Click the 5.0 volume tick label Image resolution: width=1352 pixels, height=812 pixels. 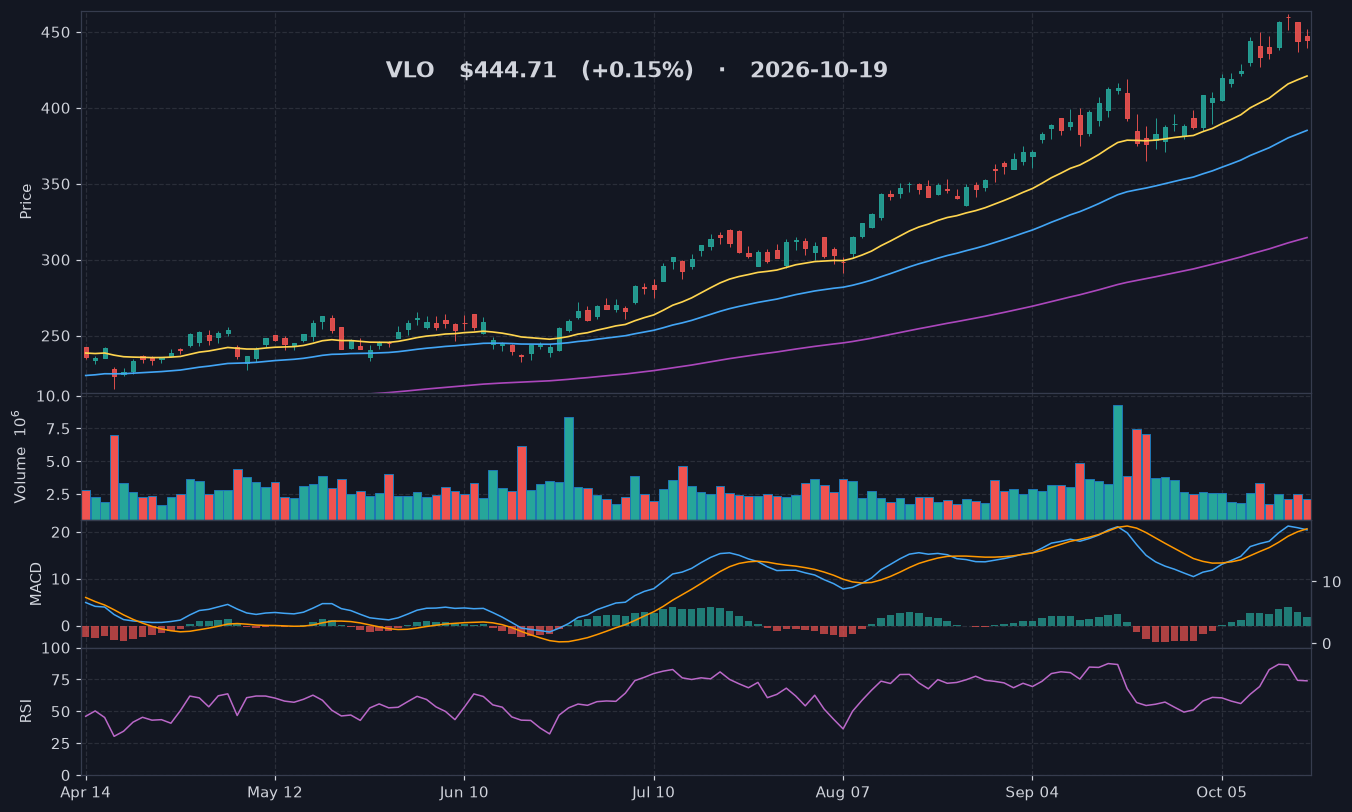(58, 462)
